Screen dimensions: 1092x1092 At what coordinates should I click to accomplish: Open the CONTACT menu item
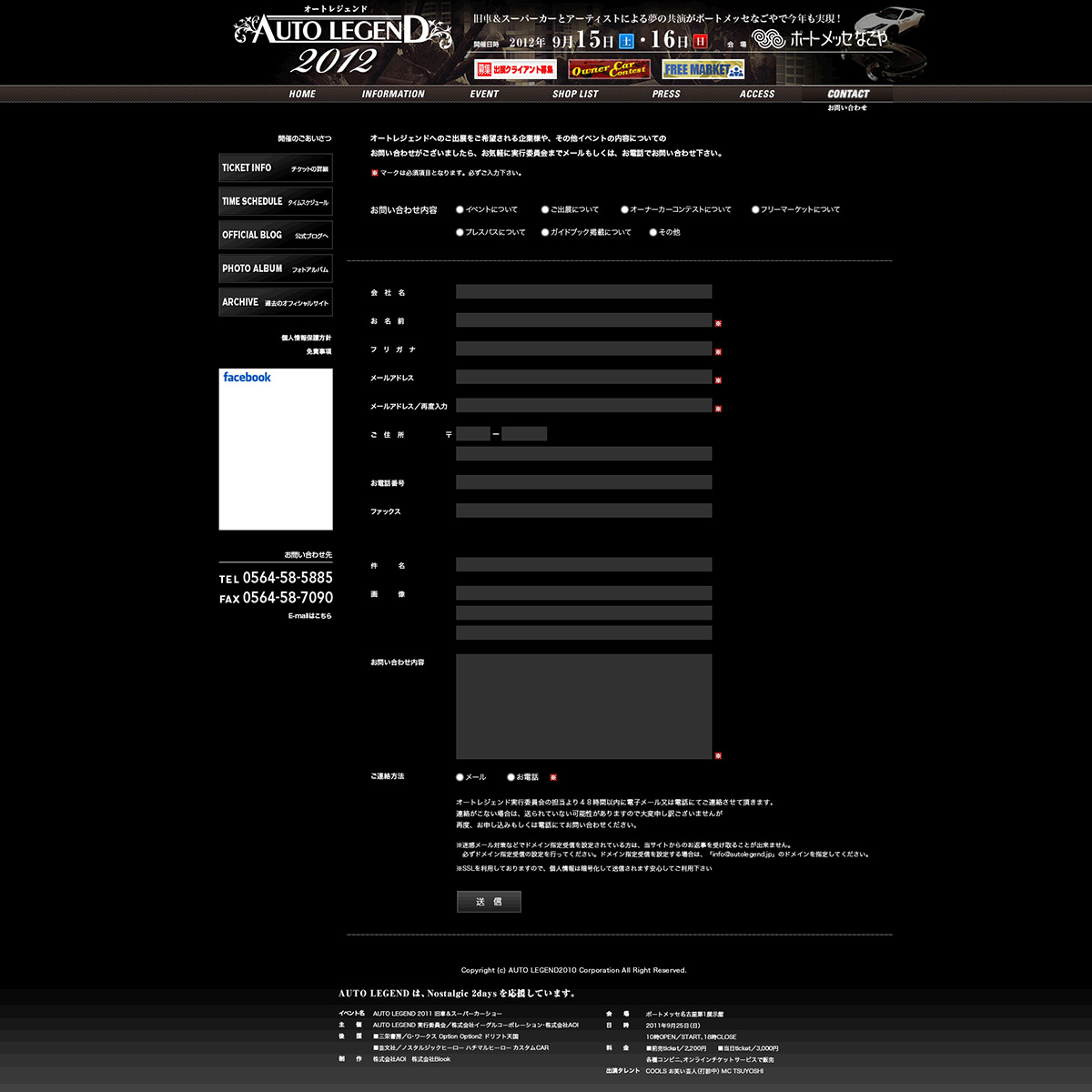click(848, 94)
